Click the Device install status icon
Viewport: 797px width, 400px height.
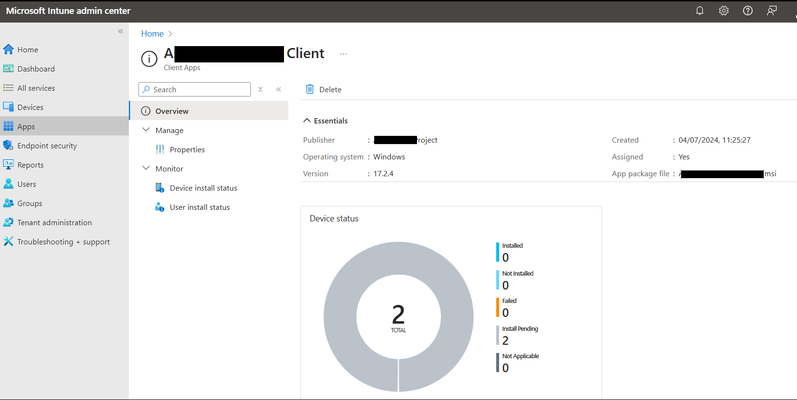point(160,188)
